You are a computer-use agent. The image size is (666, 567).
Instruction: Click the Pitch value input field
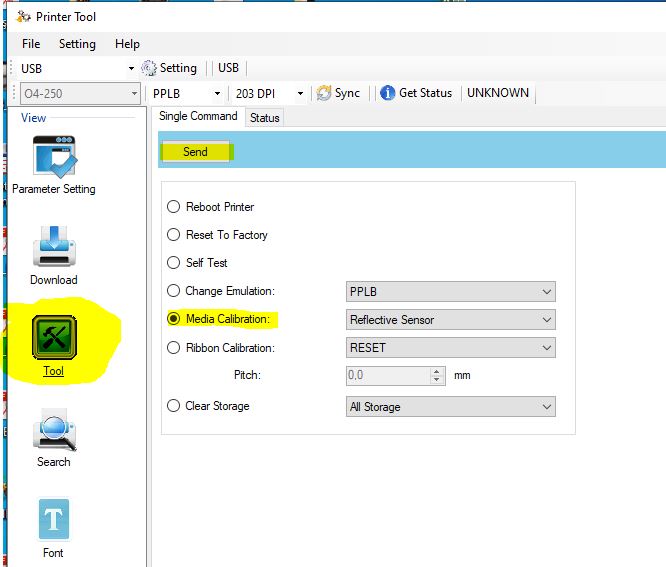[388, 376]
